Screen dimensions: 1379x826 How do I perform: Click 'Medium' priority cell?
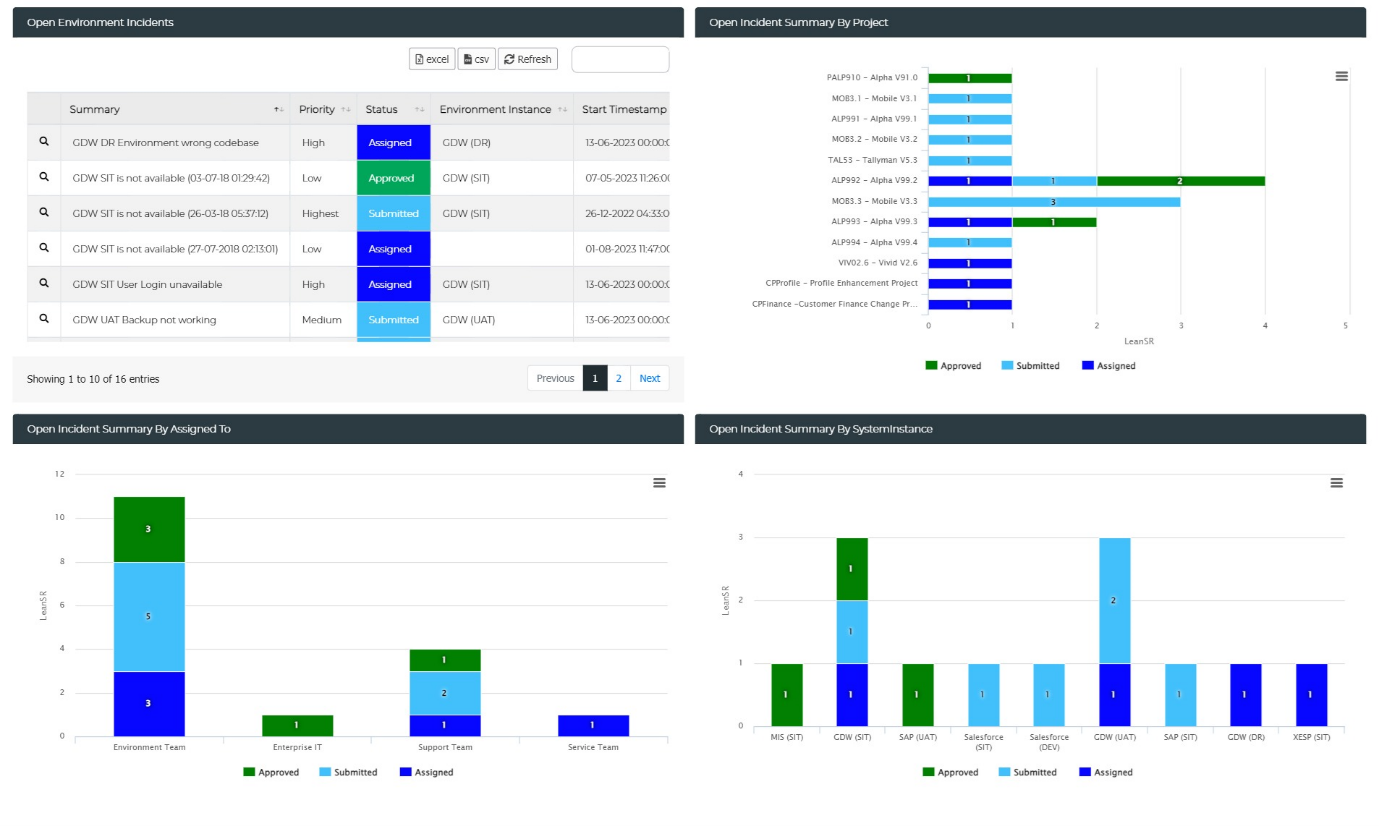[x=323, y=320]
